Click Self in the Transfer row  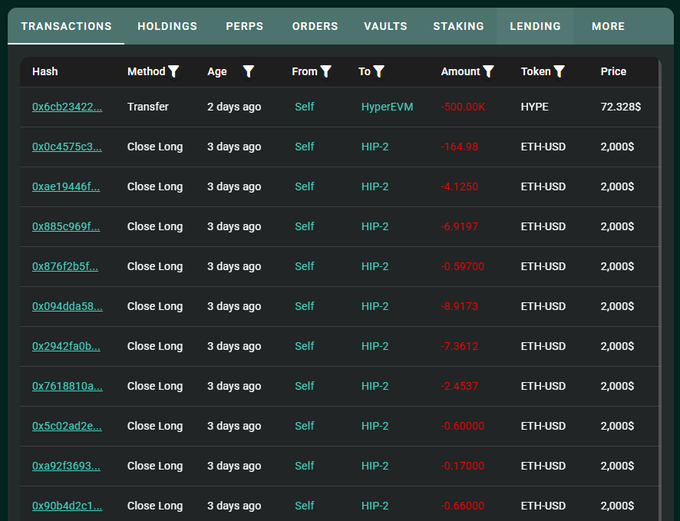tap(304, 107)
